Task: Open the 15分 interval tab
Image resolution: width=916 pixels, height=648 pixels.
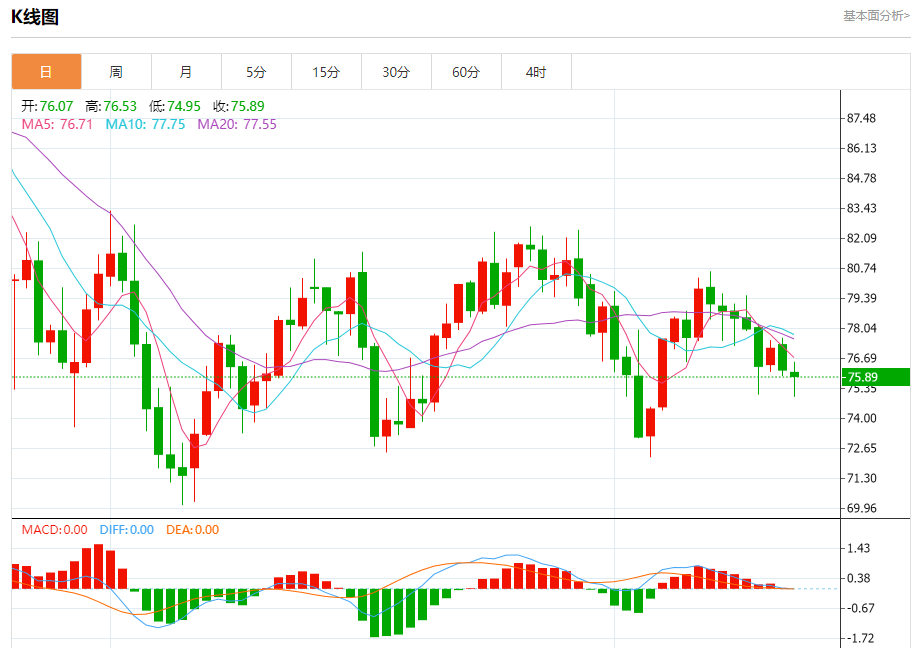Action: point(327,72)
